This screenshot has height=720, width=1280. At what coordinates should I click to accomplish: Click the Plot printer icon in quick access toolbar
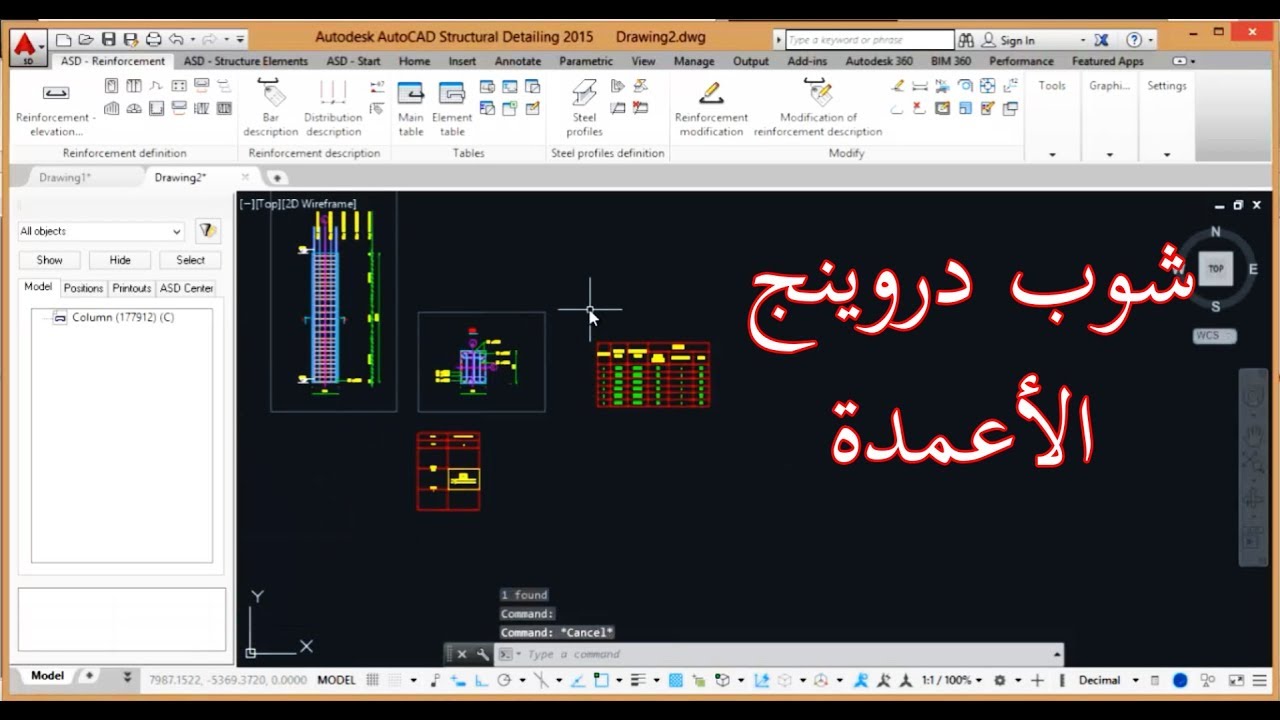(154, 40)
